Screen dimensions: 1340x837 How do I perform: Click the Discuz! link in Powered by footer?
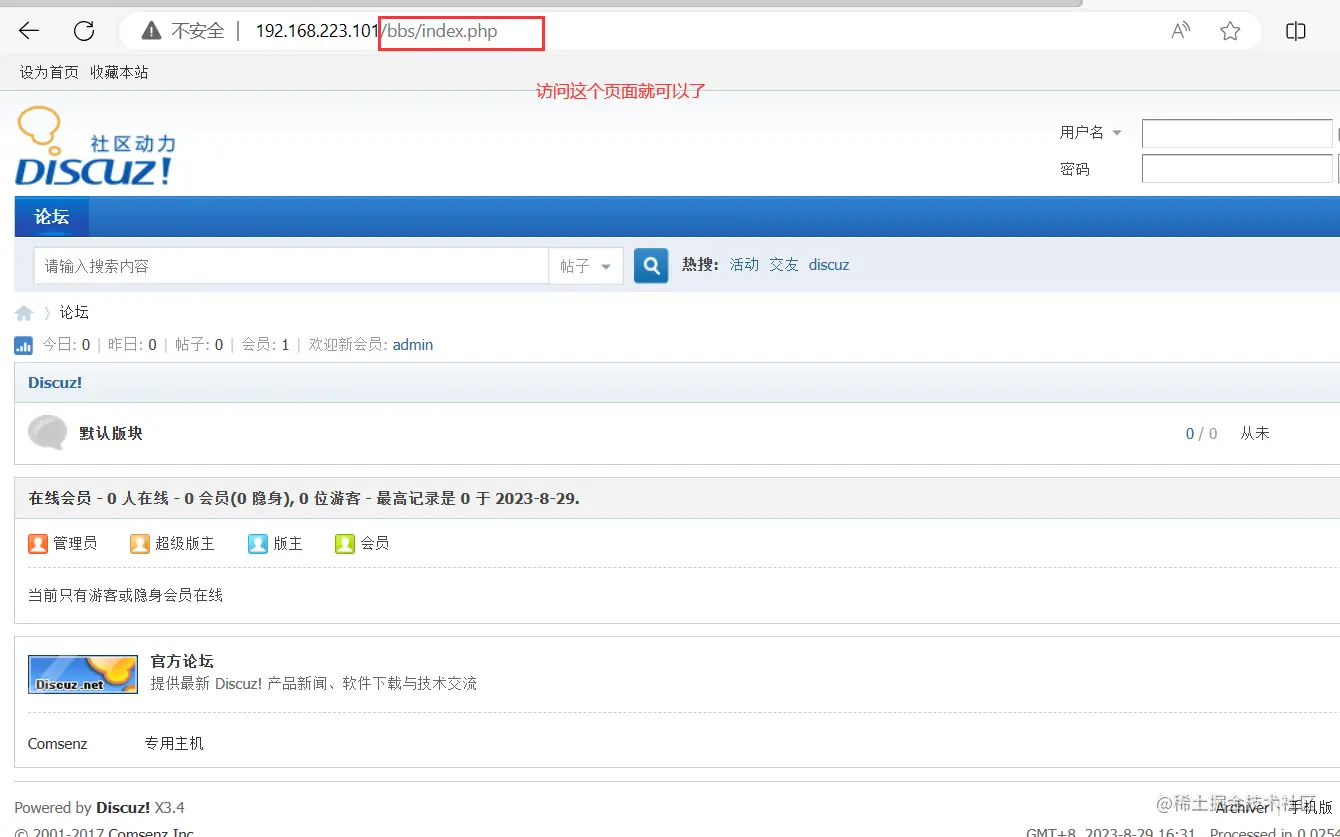coord(123,808)
